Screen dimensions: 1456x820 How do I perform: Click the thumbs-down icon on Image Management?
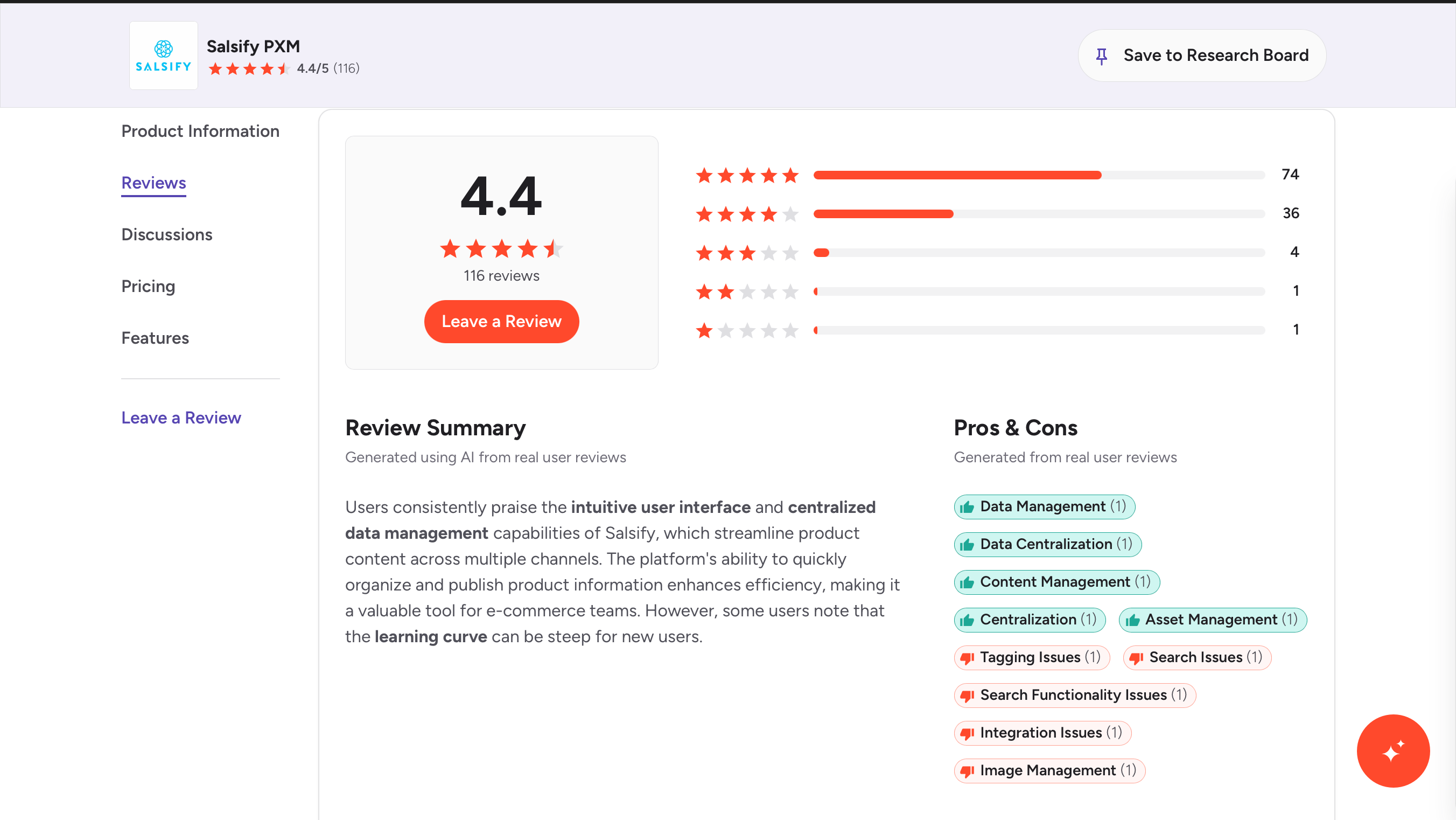click(967, 771)
